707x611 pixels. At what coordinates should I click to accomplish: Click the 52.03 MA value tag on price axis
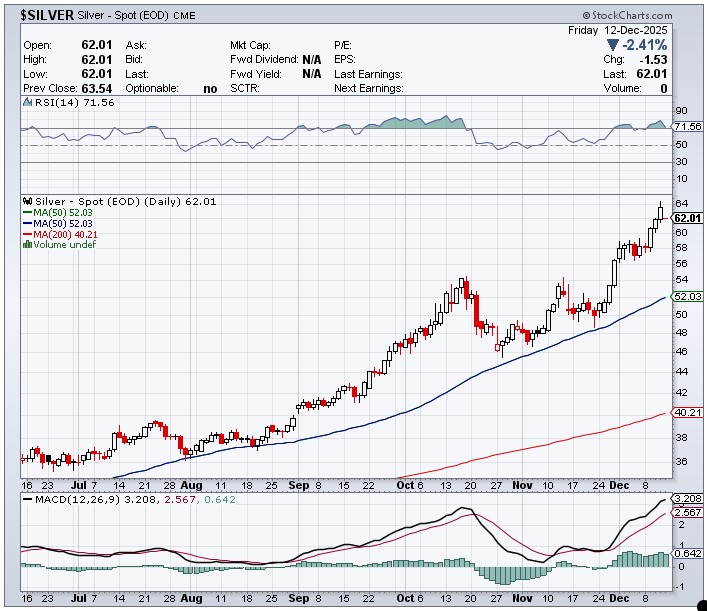(686, 296)
